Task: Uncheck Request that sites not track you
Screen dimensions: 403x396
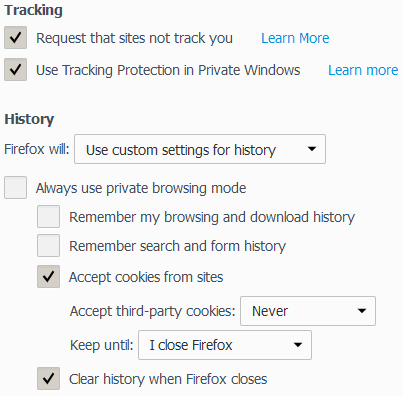Action: [x=15, y=38]
